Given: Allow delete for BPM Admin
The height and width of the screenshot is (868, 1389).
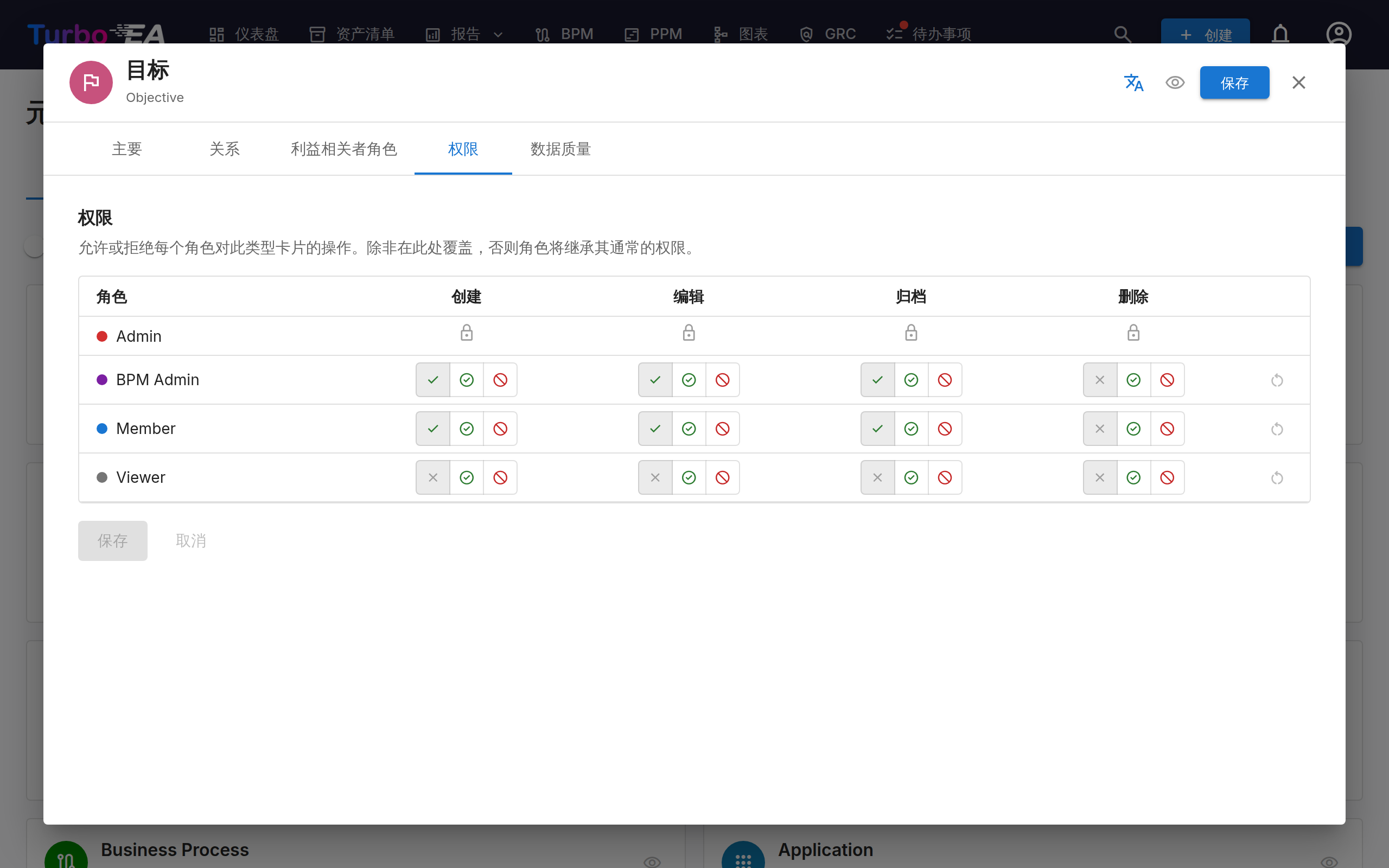Looking at the screenshot, I should (x=1133, y=380).
